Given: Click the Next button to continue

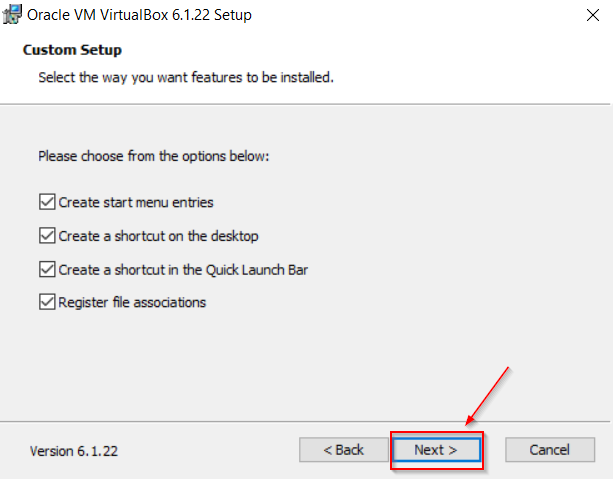Looking at the screenshot, I should [x=436, y=450].
